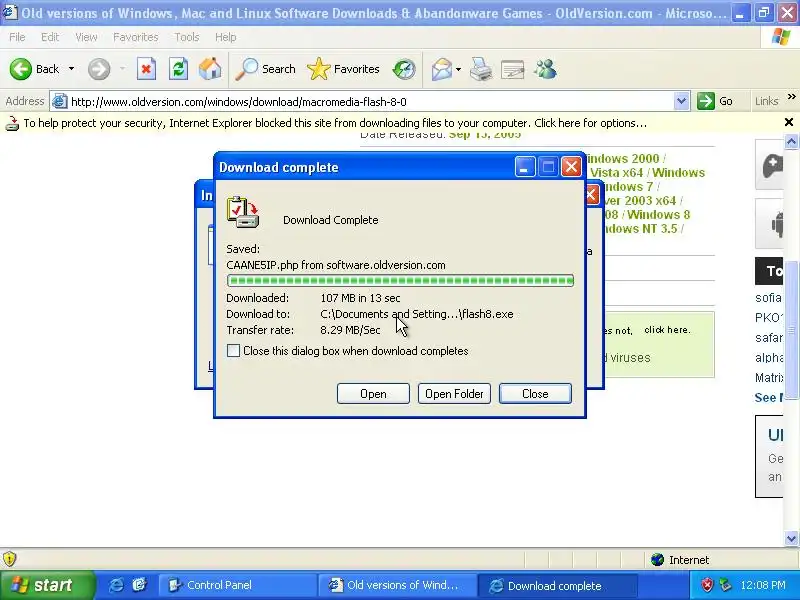Click the Edit page icon
This screenshot has height=600, width=800.
512,69
